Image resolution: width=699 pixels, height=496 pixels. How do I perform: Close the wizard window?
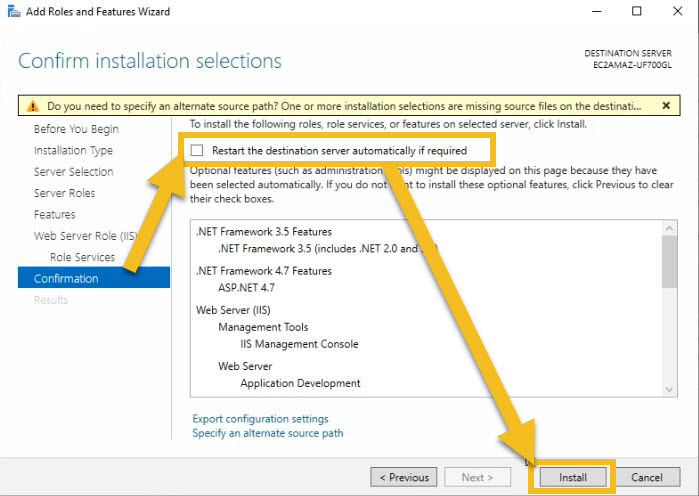click(x=677, y=11)
